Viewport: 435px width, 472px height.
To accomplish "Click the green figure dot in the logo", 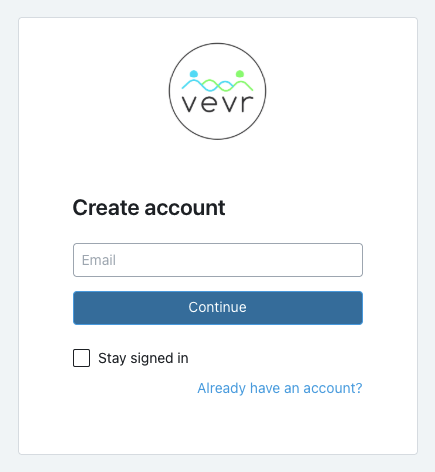I will click(x=240, y=74).
